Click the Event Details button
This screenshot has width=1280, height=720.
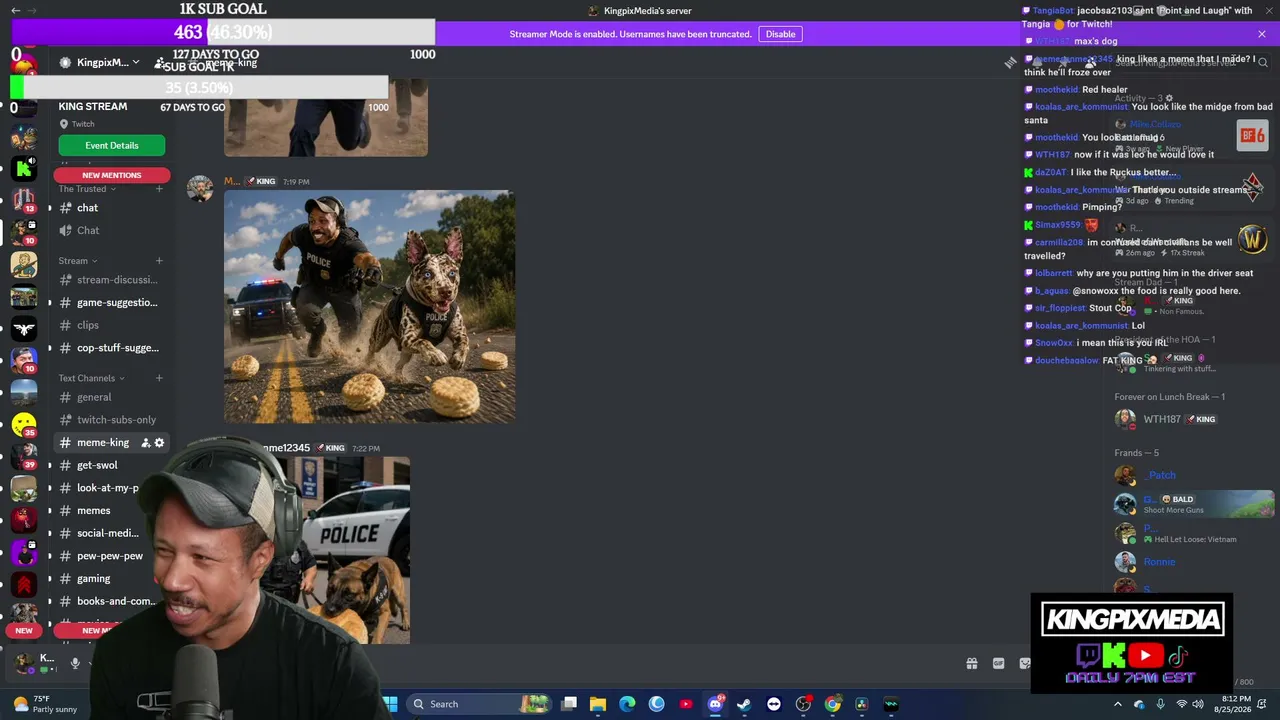point(112,145)
